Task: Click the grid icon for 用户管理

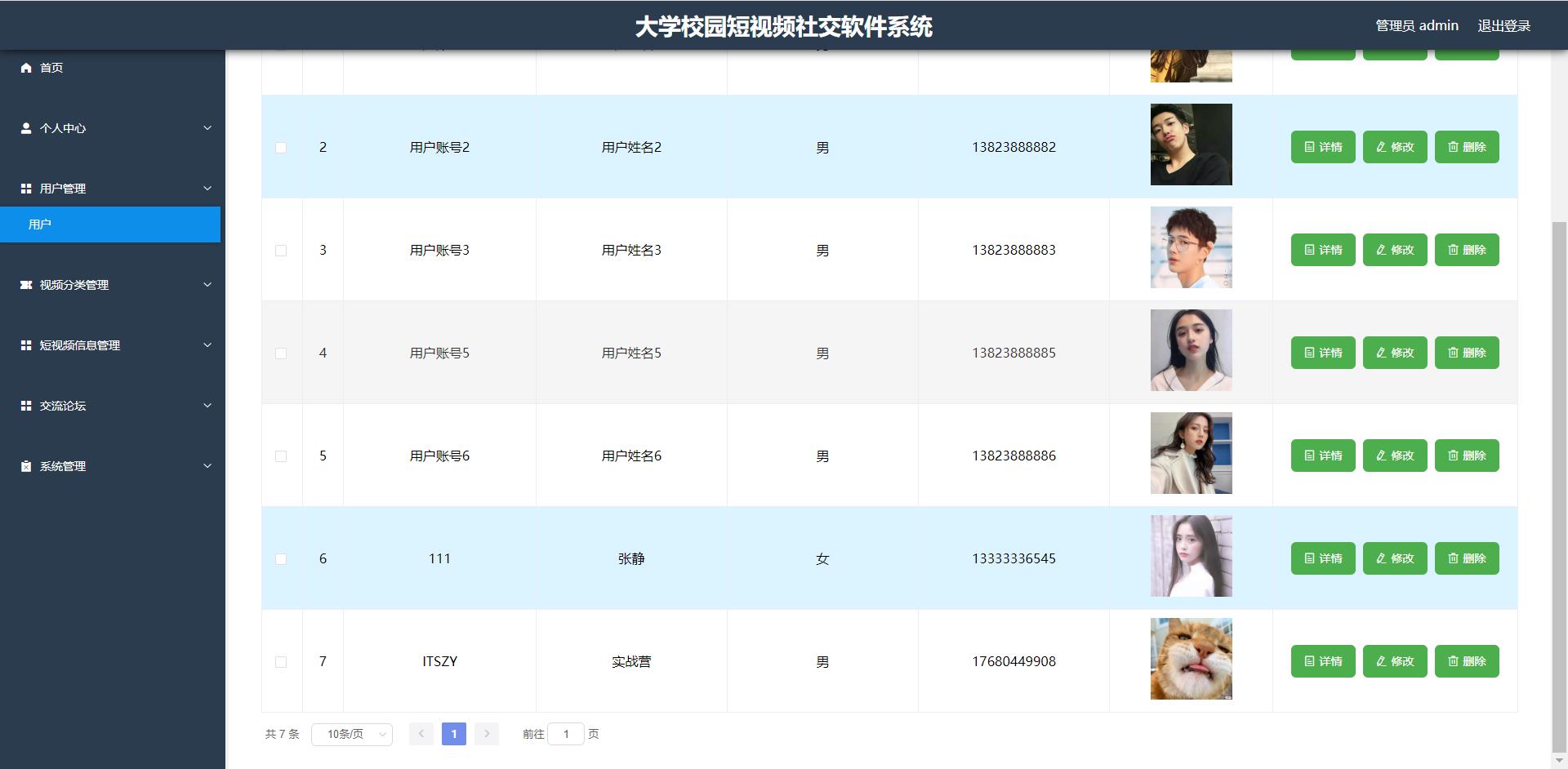Action: tap(26, 189)
